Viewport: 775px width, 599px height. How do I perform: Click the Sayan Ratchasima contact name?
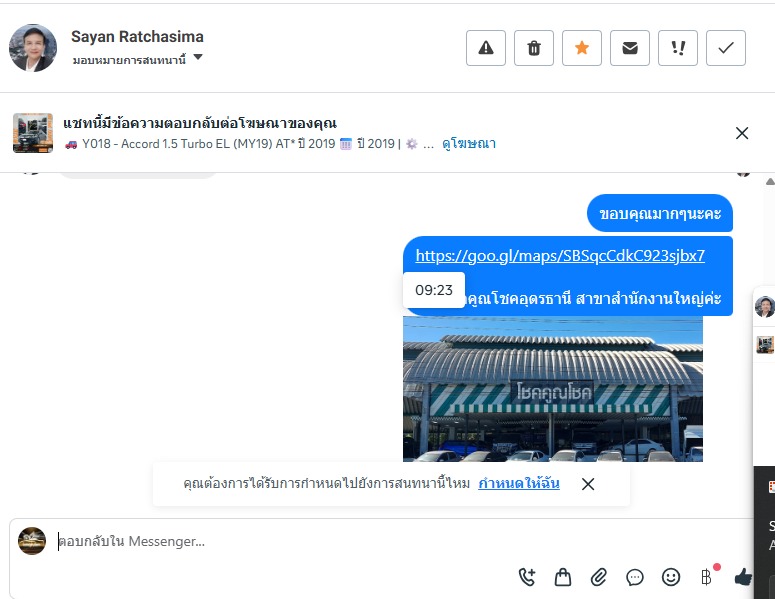(x=137, y=37)
